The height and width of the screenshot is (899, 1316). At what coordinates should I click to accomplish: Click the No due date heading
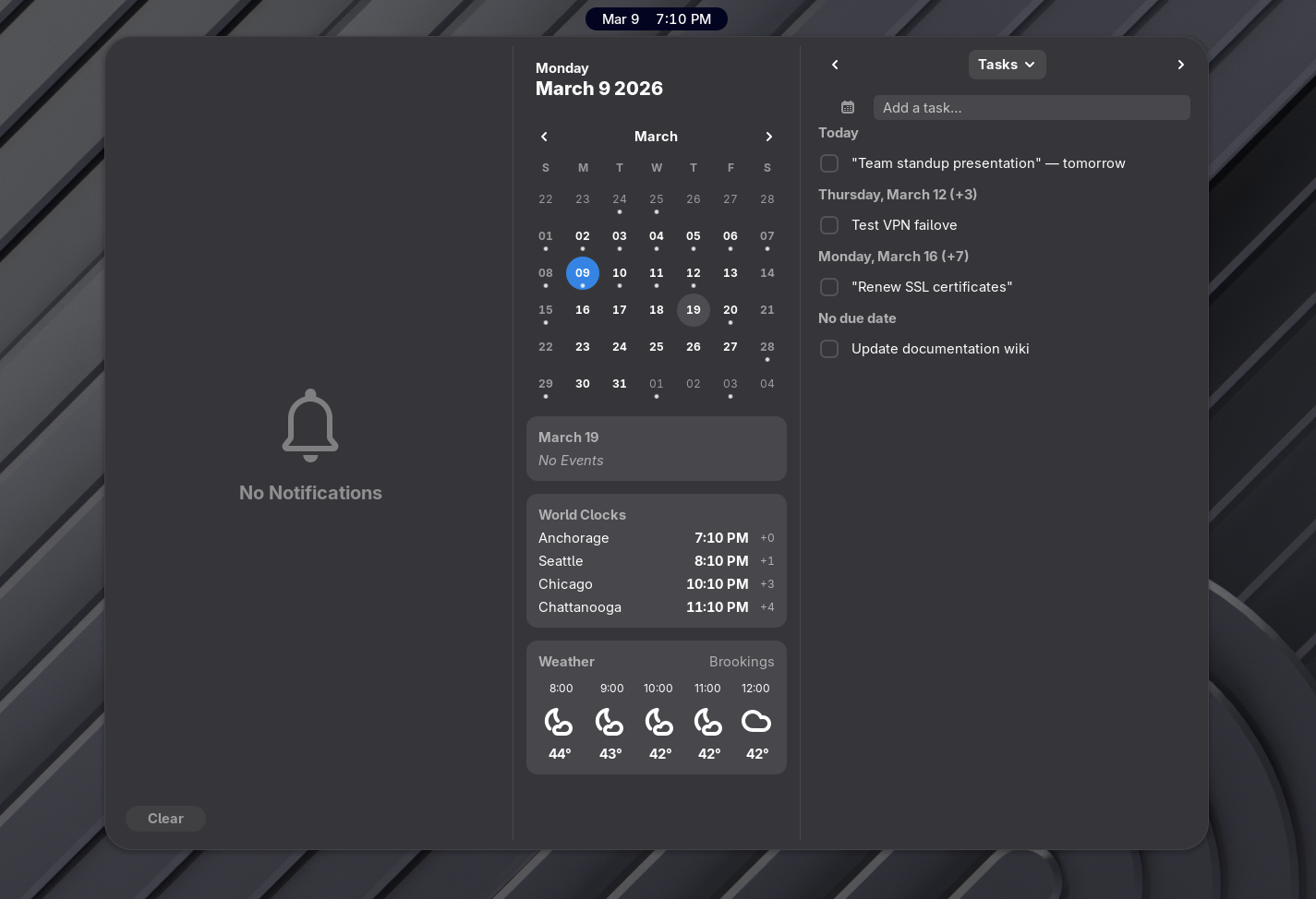[857, 318]
